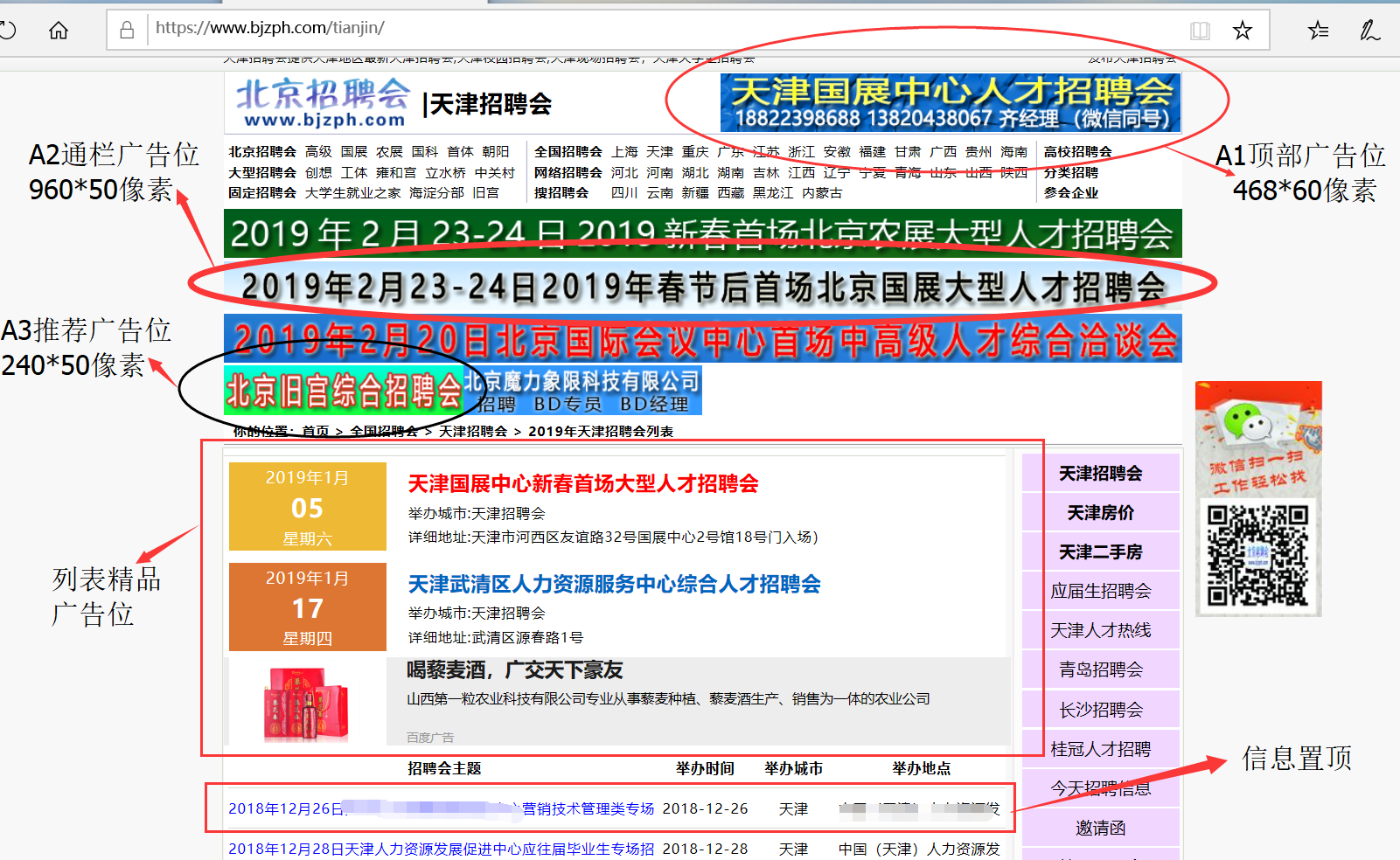Go to the browser home page icon
The image size is (1400, 860).
[59, 31]
